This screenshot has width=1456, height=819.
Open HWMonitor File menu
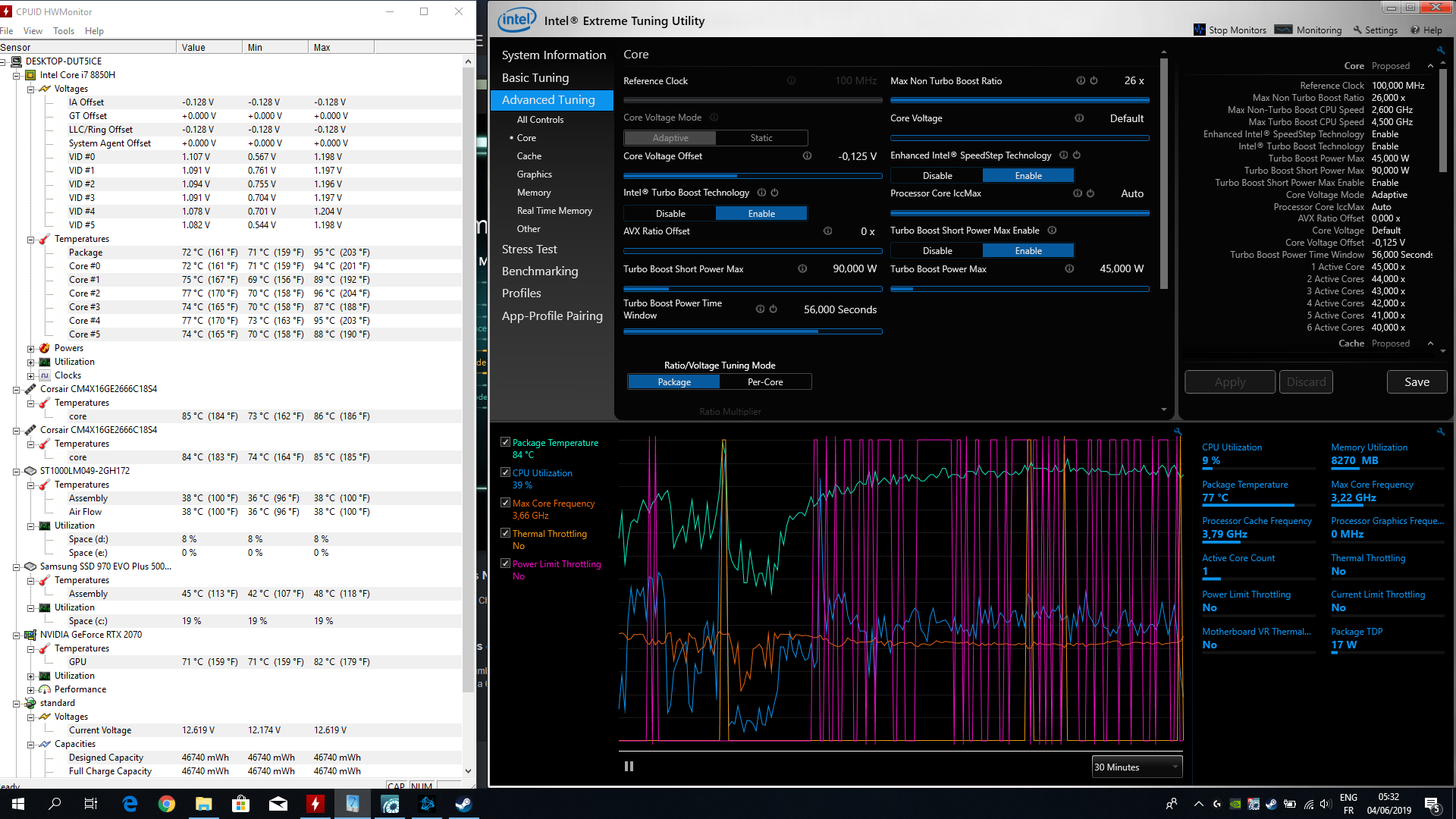(x=7, y=31)
